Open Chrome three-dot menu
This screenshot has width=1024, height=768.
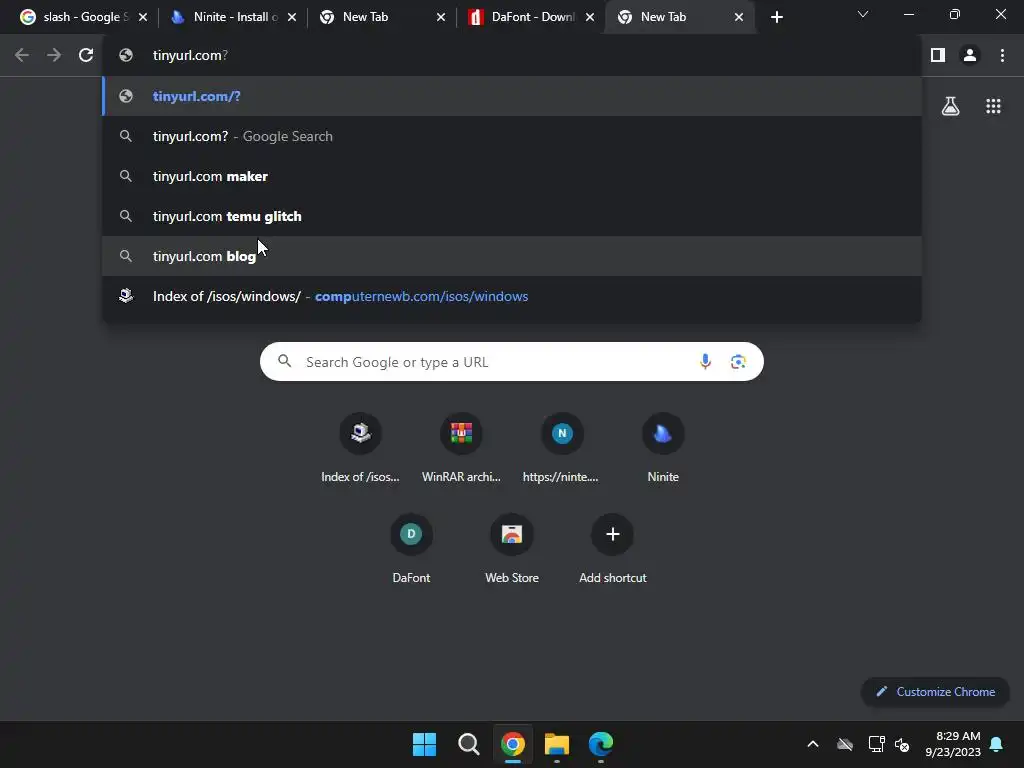(1002, 56)
